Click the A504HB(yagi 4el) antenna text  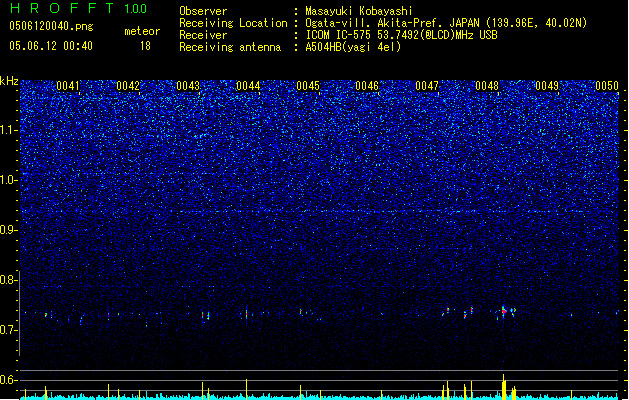[x=353, y=47]
